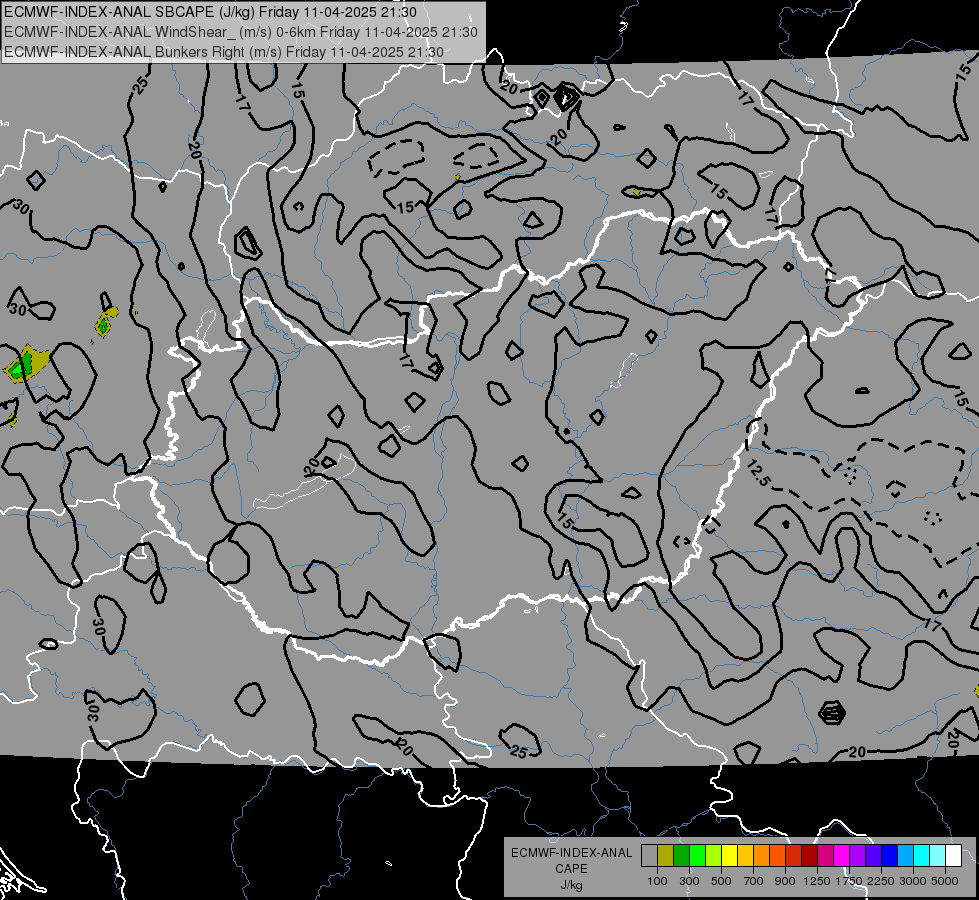Click the 3000 legend tick label
Viewport: 979px width, 900px height.
[913, 881]
